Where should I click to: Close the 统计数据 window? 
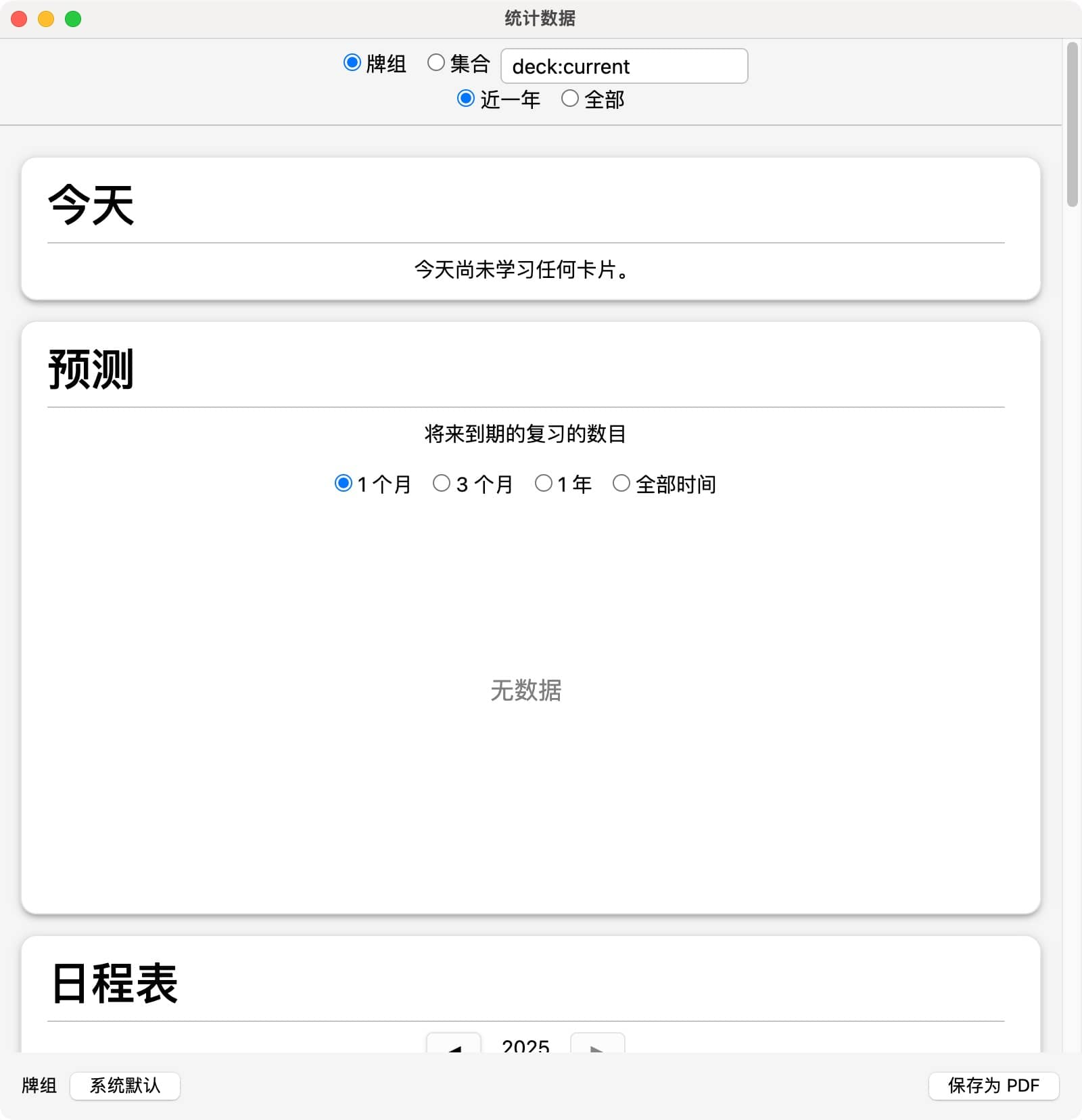19,19
